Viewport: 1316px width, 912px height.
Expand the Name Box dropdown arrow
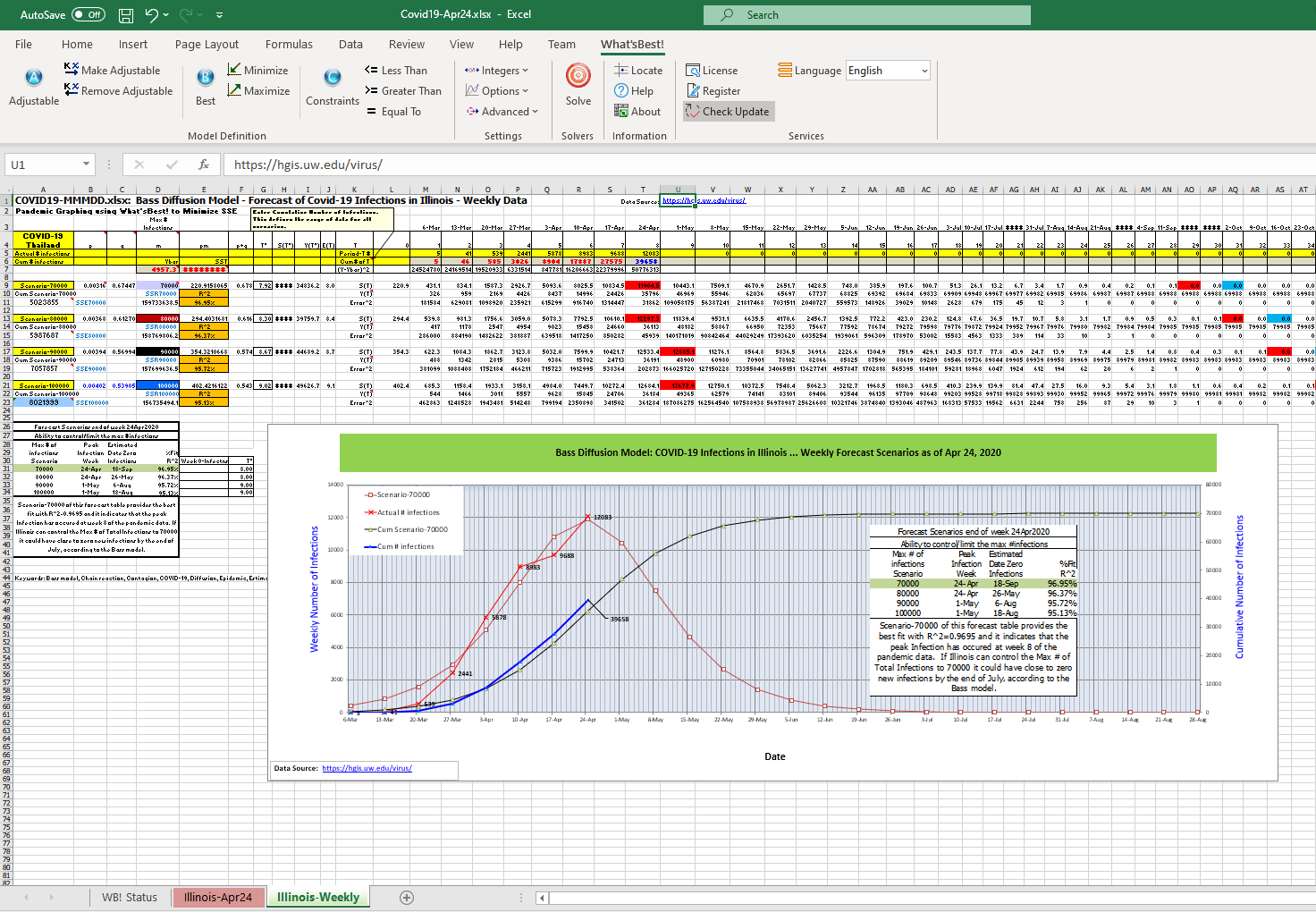(86, 165)
